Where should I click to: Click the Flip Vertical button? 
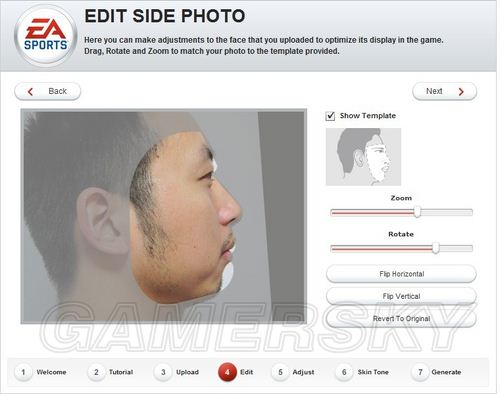(401, 296)
